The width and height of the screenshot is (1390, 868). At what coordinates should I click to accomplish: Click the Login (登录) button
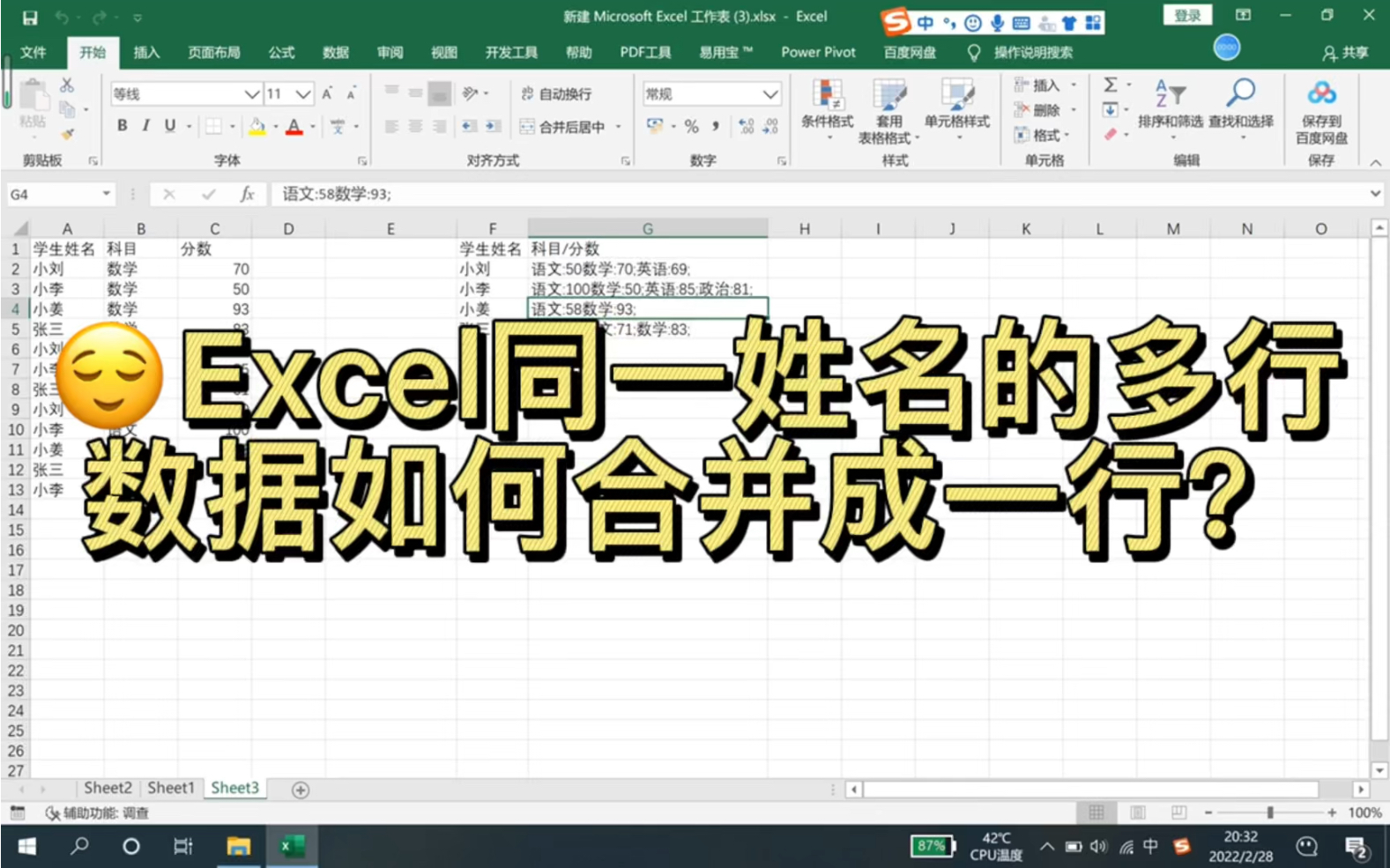point(1187,15)
